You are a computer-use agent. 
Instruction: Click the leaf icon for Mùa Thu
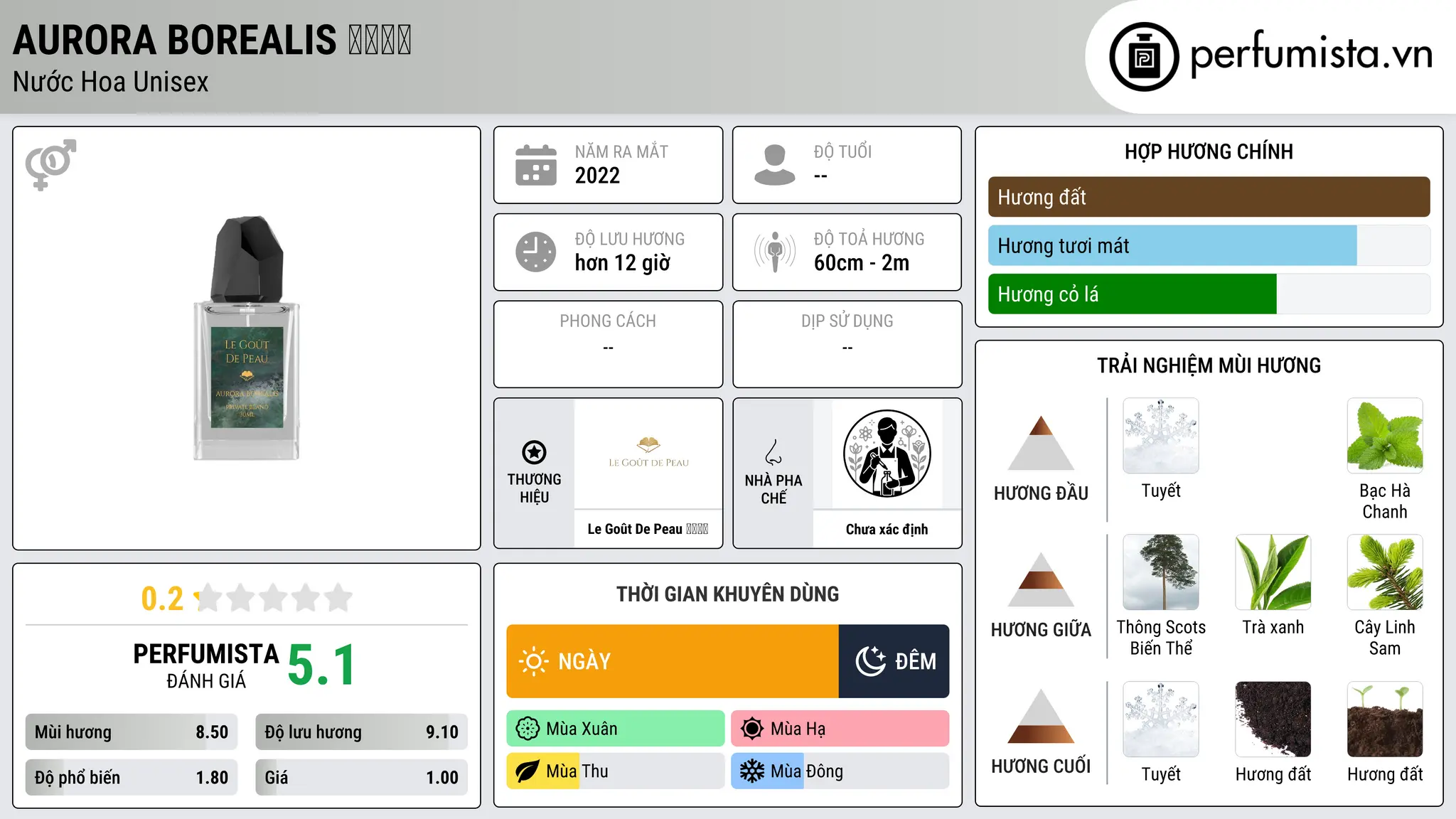pyautogui.click(x=528, y=771)
